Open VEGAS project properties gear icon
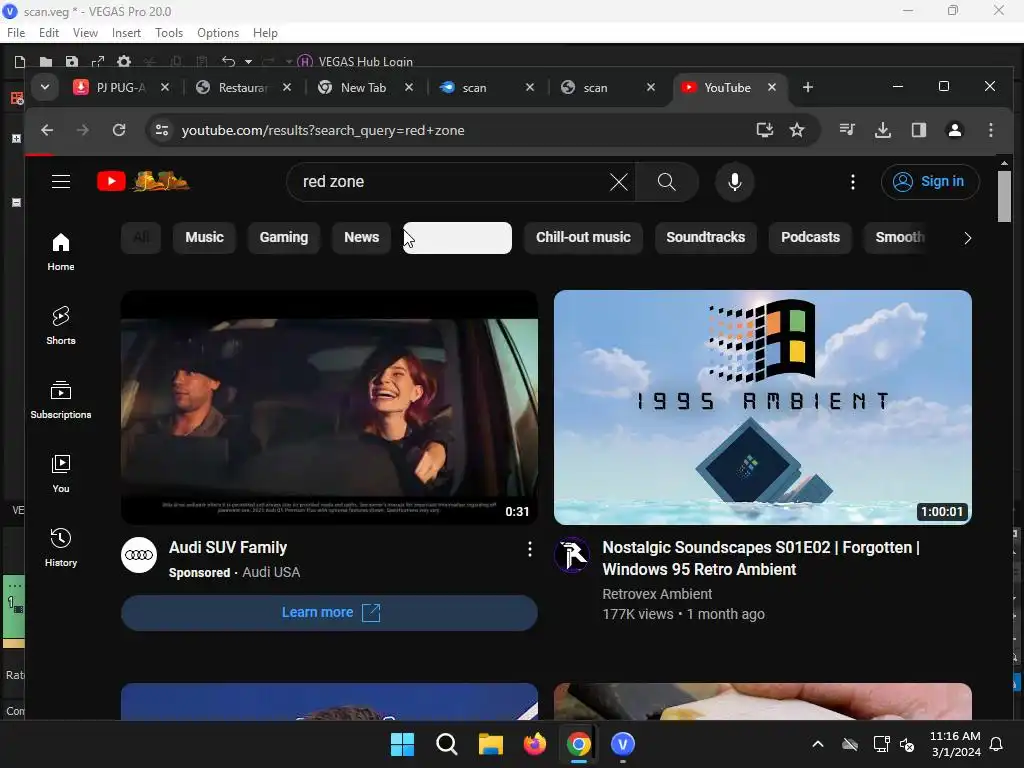 (123, 61)
